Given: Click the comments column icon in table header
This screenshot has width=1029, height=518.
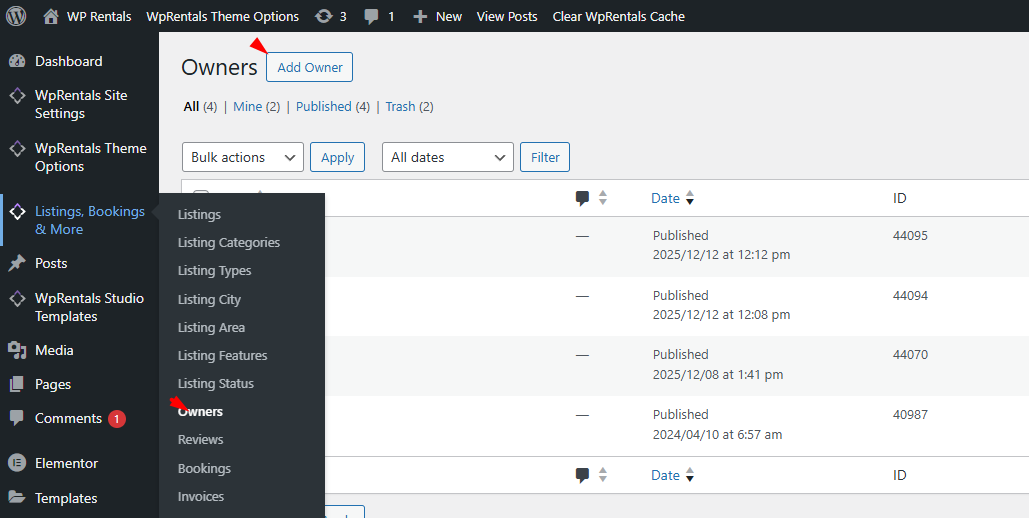Looking at the screenshot, I should pos(582,198).
